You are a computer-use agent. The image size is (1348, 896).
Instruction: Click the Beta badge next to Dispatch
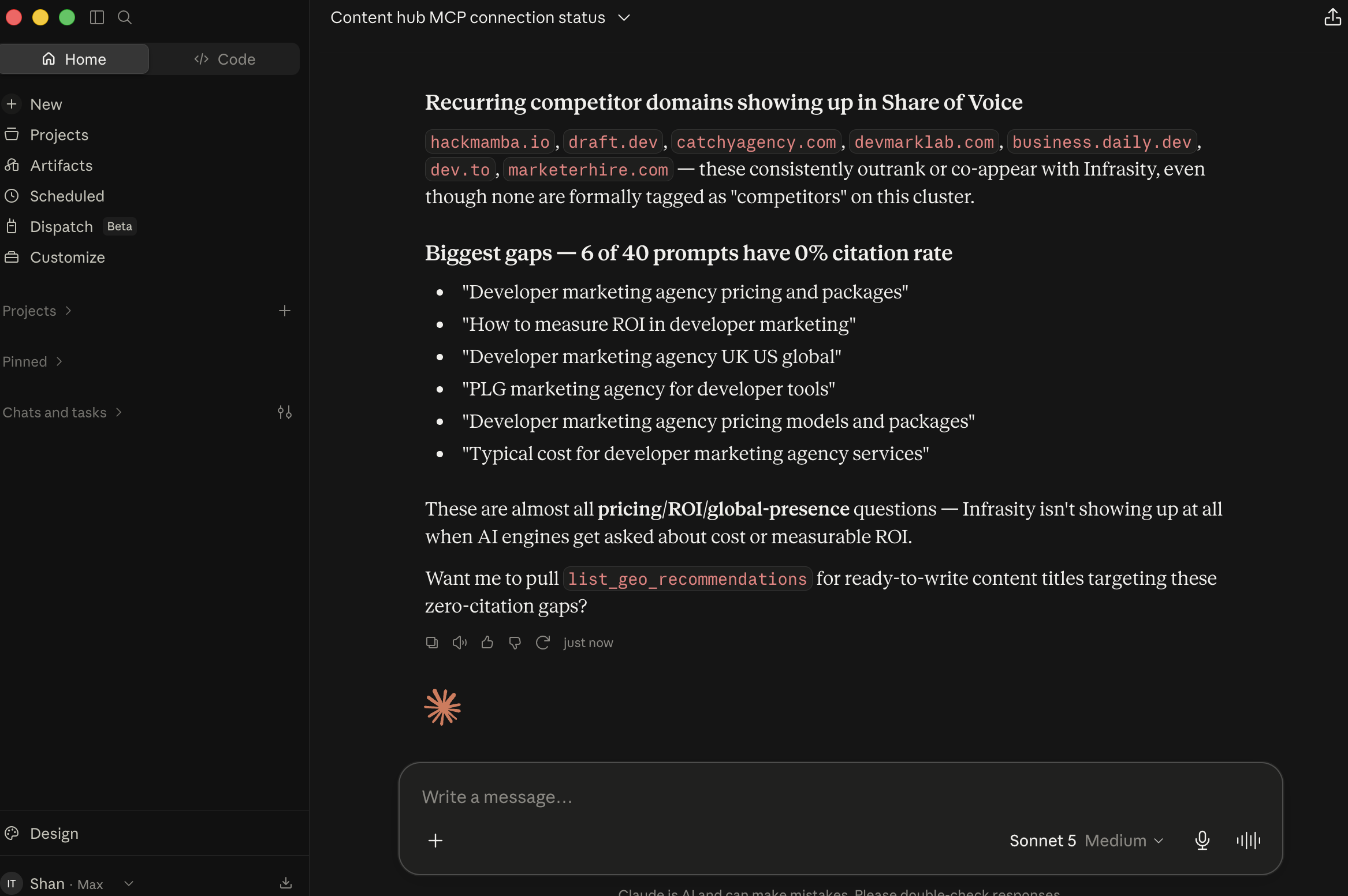[x=120, y=226]
